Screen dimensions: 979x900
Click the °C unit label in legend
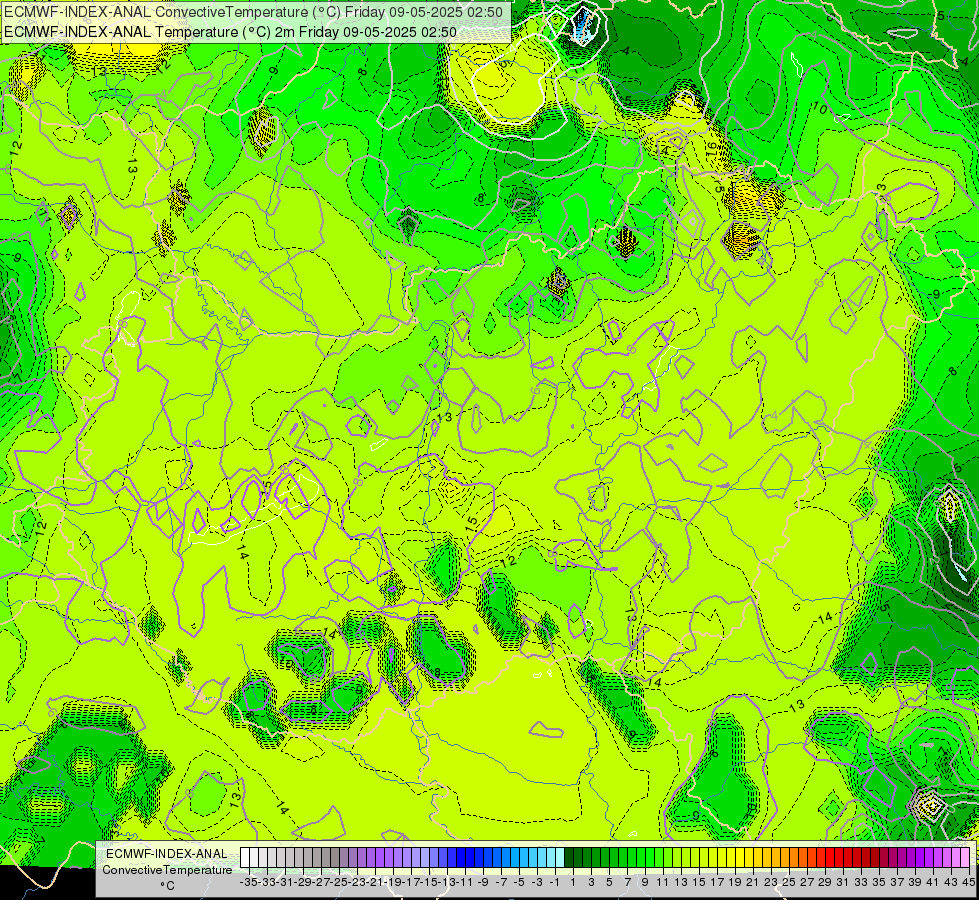click(x=167, y=886)
